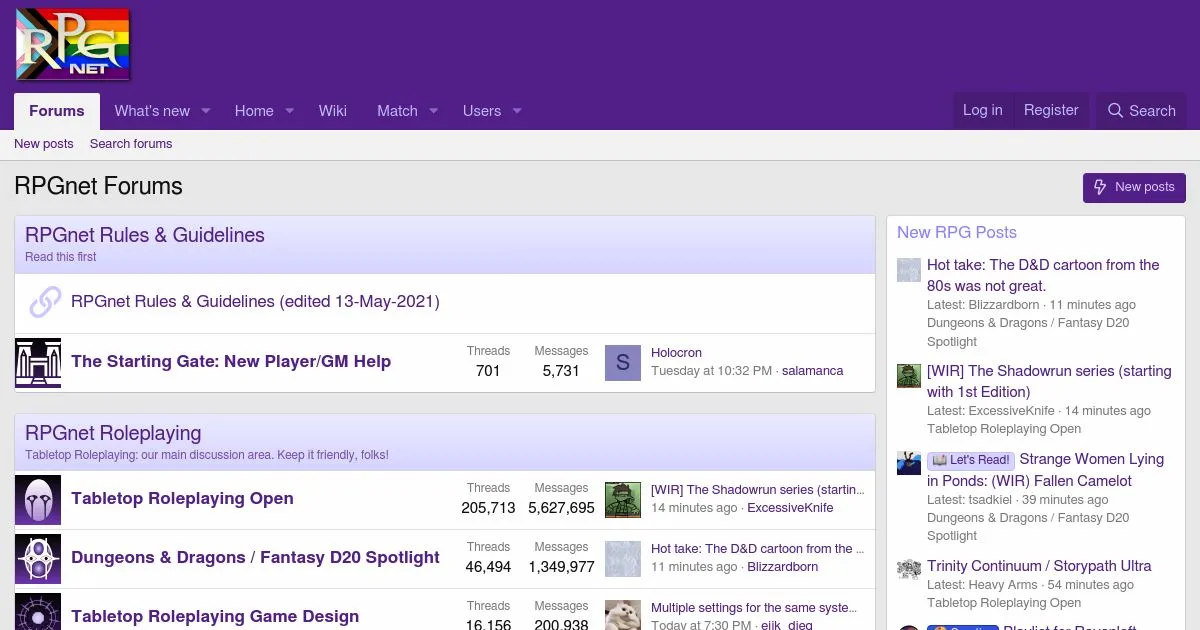This screenshot has height=630, width=1200.
Task: Open salamanca's 'S' avatar in Starting Gate row
Action: tap(622, 362)
